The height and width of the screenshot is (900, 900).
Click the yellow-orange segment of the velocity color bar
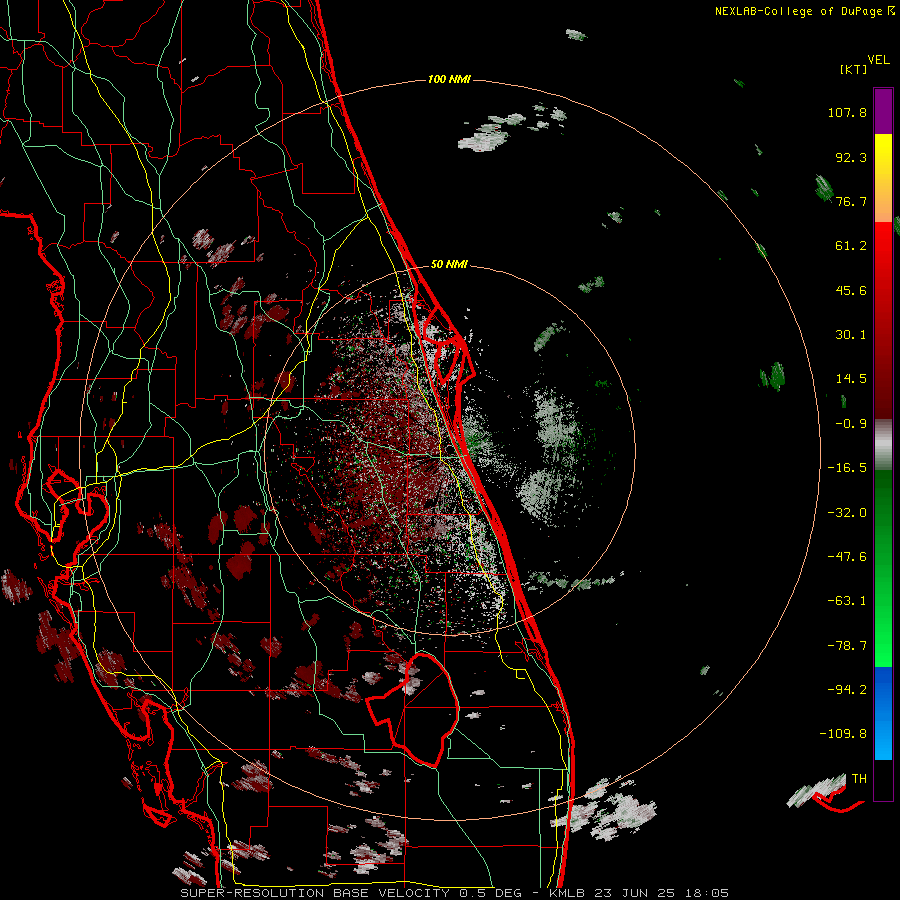click(883, 178)
